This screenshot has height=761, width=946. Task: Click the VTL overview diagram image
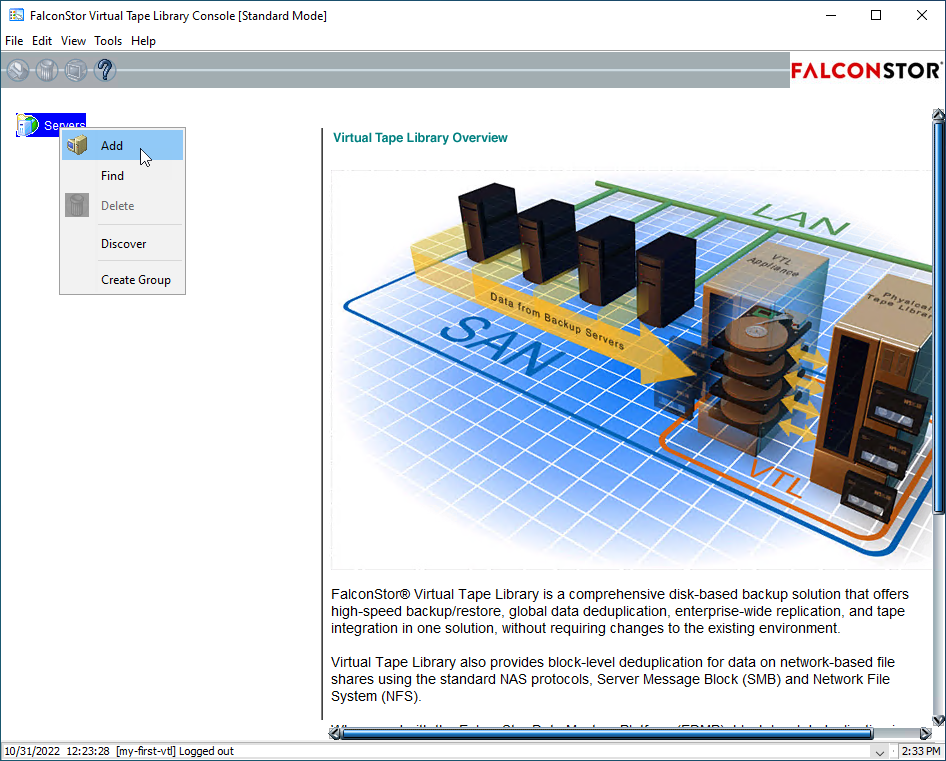[631, 369]
